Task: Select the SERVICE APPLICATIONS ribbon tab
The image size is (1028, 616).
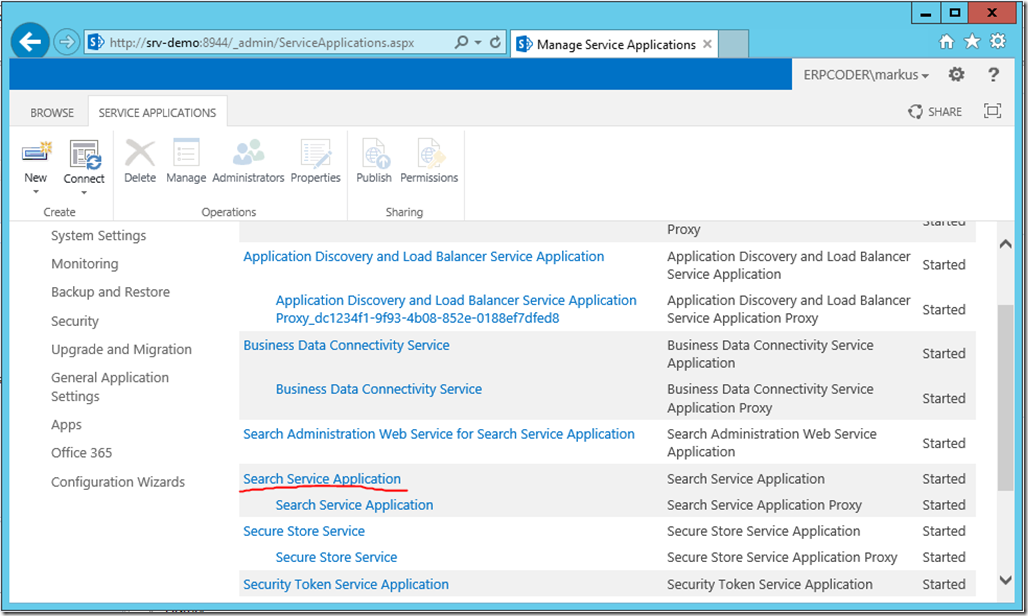Action: coord(157,113)
